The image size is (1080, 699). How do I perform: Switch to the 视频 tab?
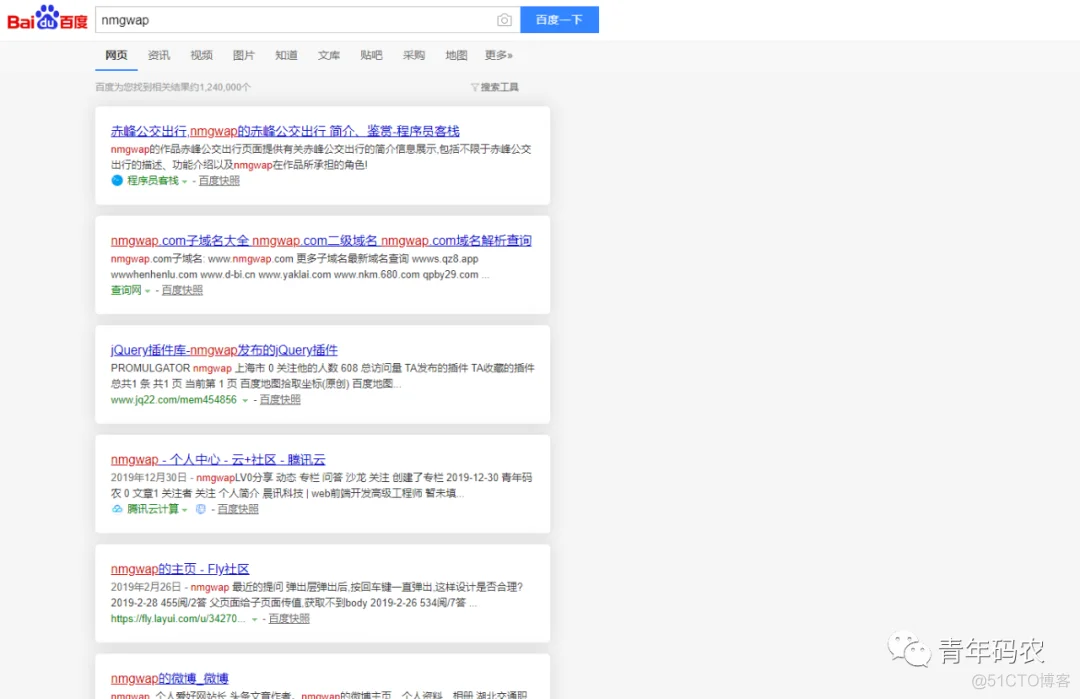click(x=202, y=55)
